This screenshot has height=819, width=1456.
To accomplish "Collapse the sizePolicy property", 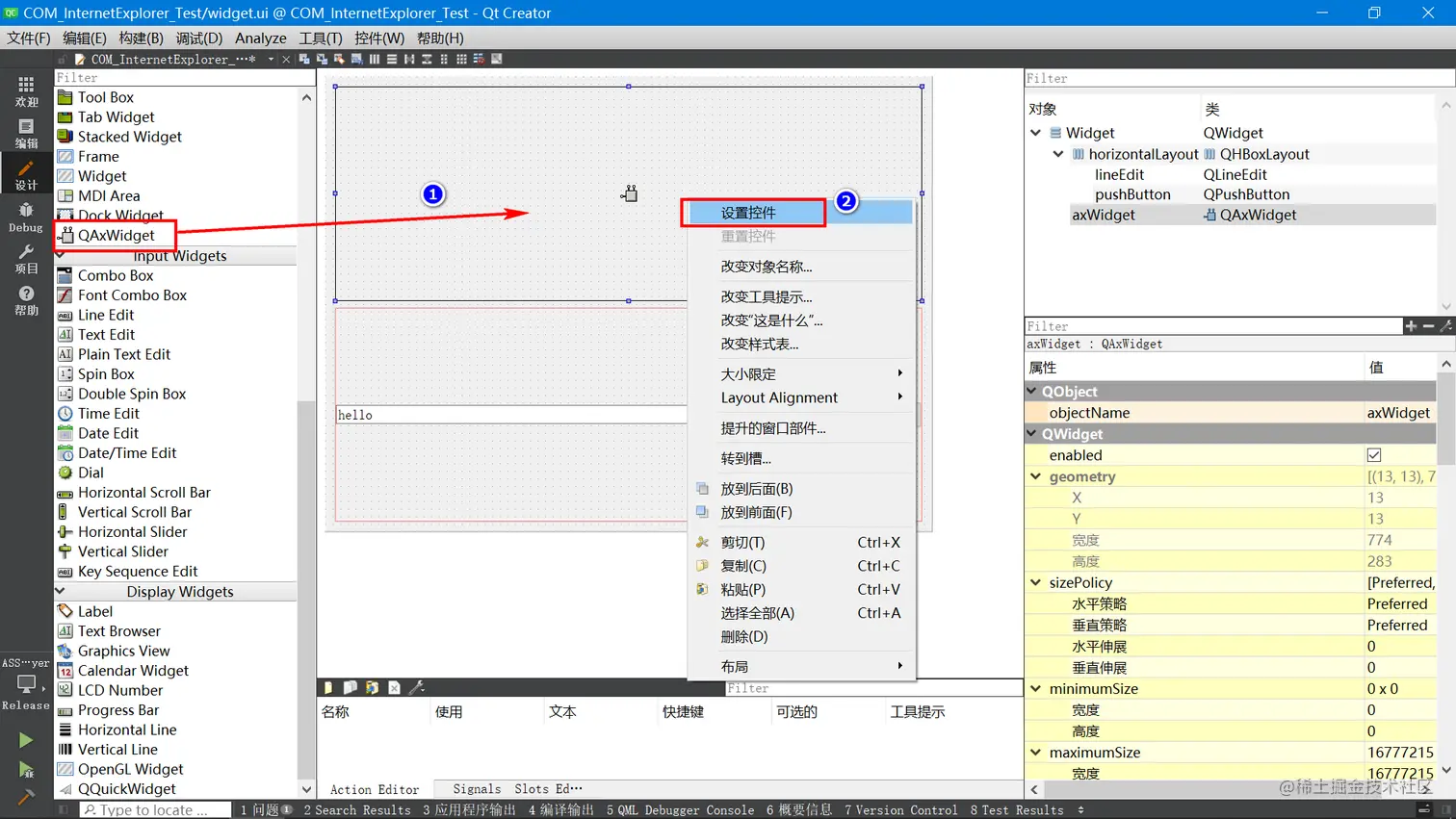I will click(1036, 582).
